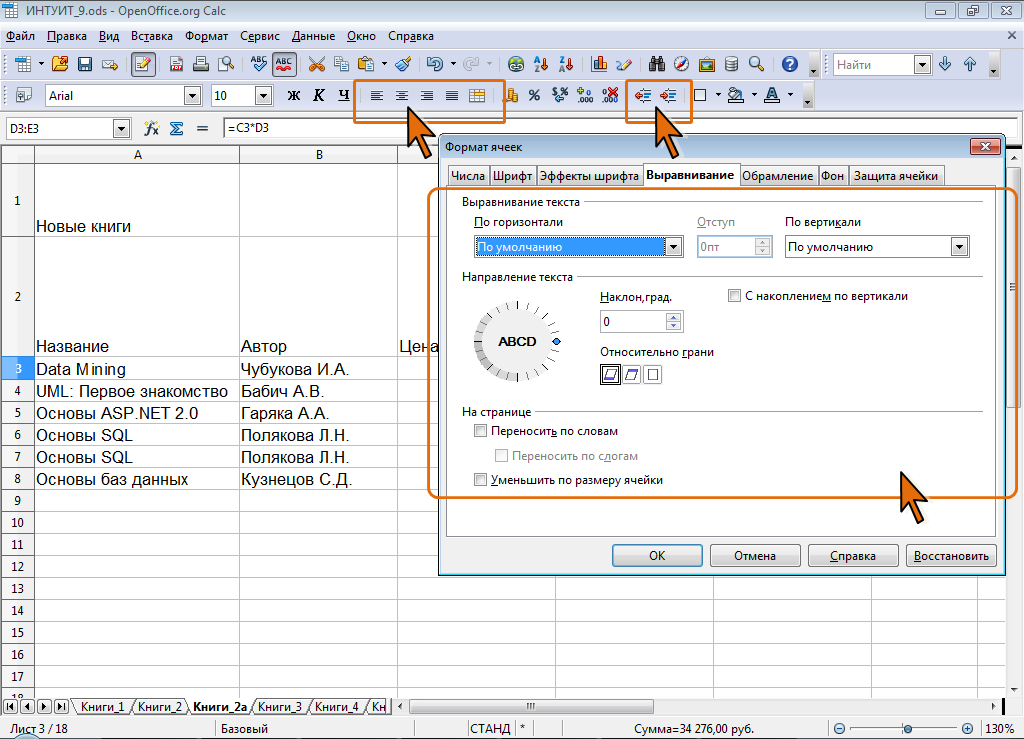Sort descending

[566, 64]
